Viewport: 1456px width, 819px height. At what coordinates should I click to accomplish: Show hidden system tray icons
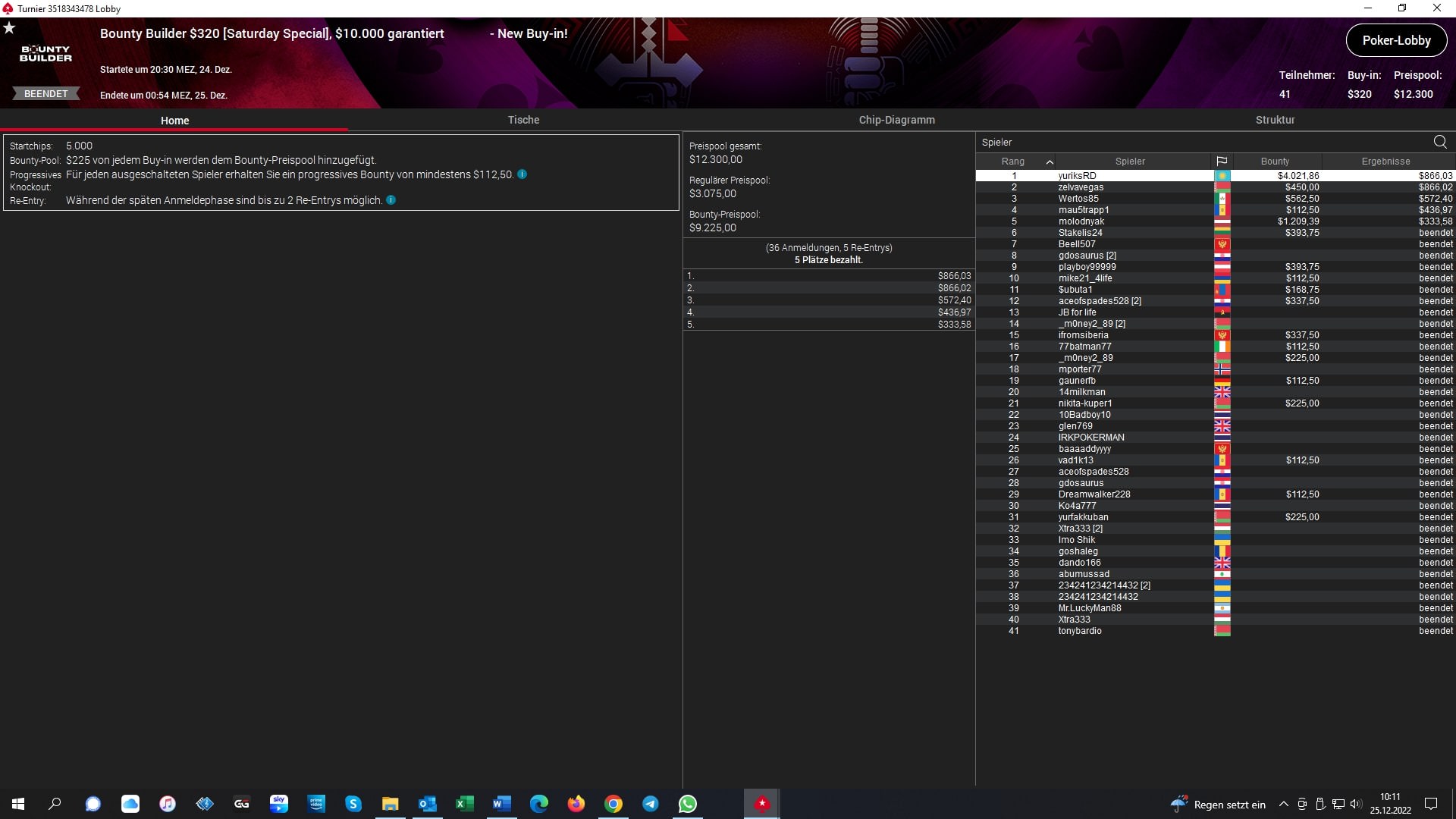(1283, 804)
